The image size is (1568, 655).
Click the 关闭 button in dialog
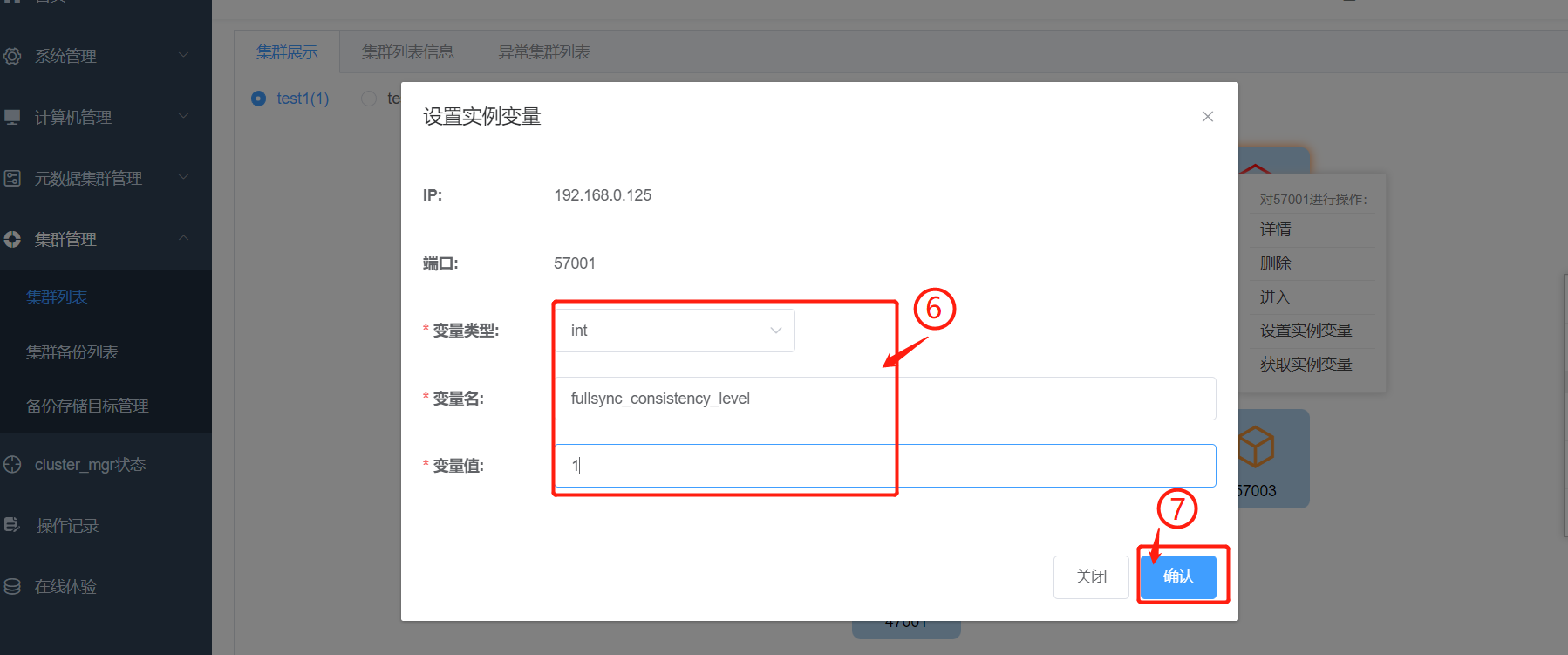coord(1090,577)
